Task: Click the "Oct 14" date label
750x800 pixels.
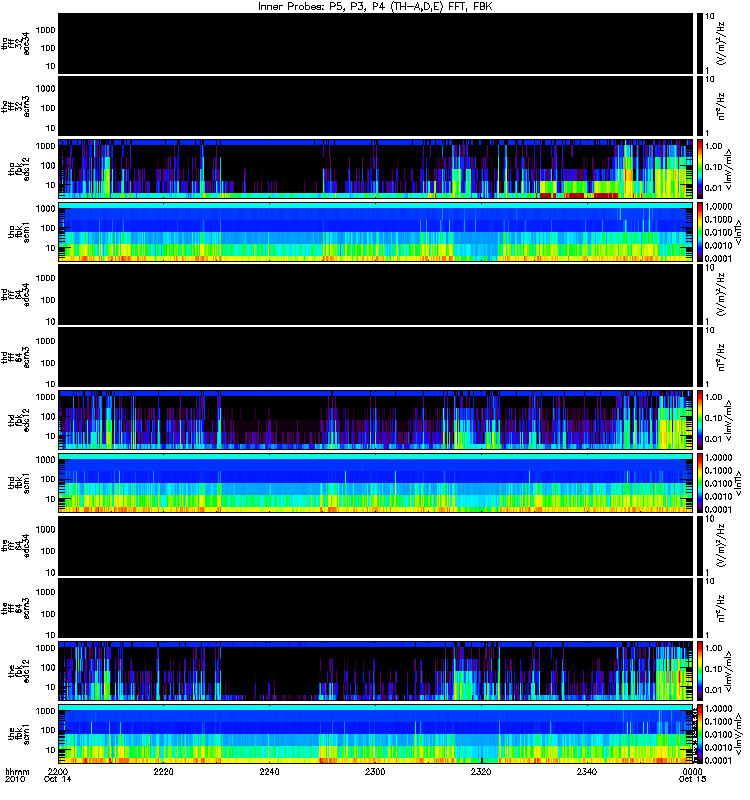Action: (58, 779)
